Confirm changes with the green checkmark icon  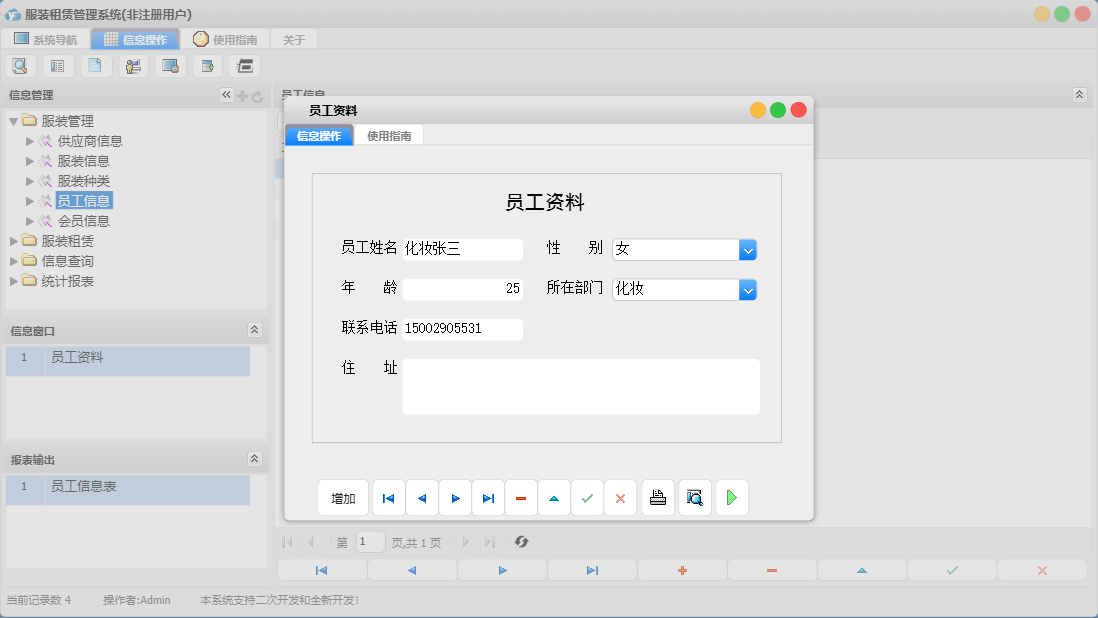[587, 497]
